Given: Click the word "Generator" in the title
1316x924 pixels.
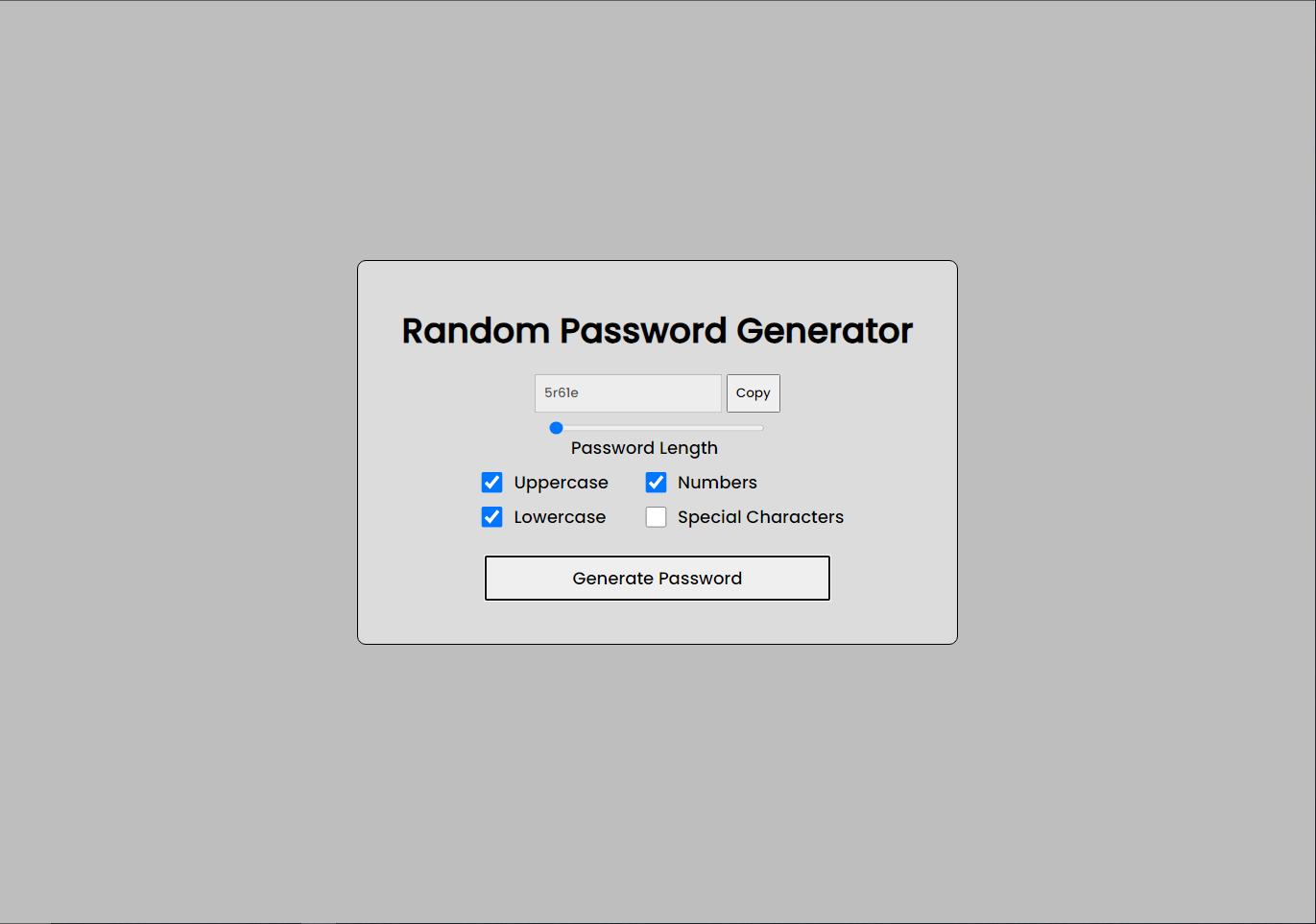Looking at the screenshot, I should pos(825,331).
